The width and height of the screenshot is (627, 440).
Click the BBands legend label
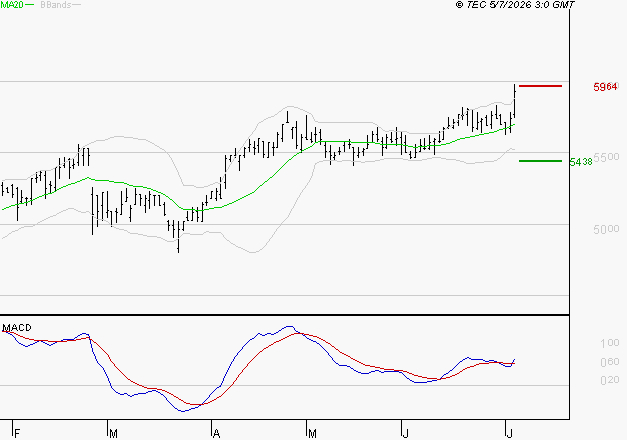[x=56, y=5]
